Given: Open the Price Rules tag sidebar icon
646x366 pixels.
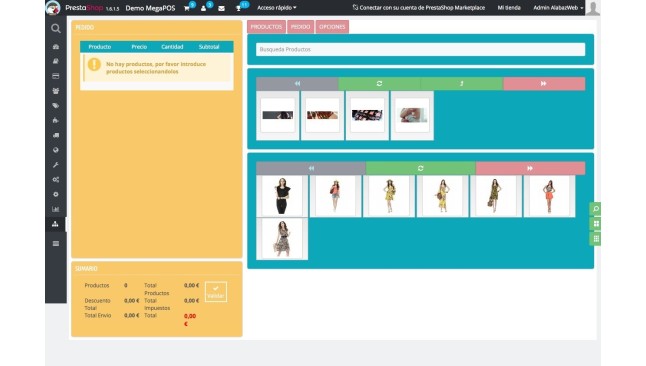Looking at the screenshot, I should click(x=56, y=106).
